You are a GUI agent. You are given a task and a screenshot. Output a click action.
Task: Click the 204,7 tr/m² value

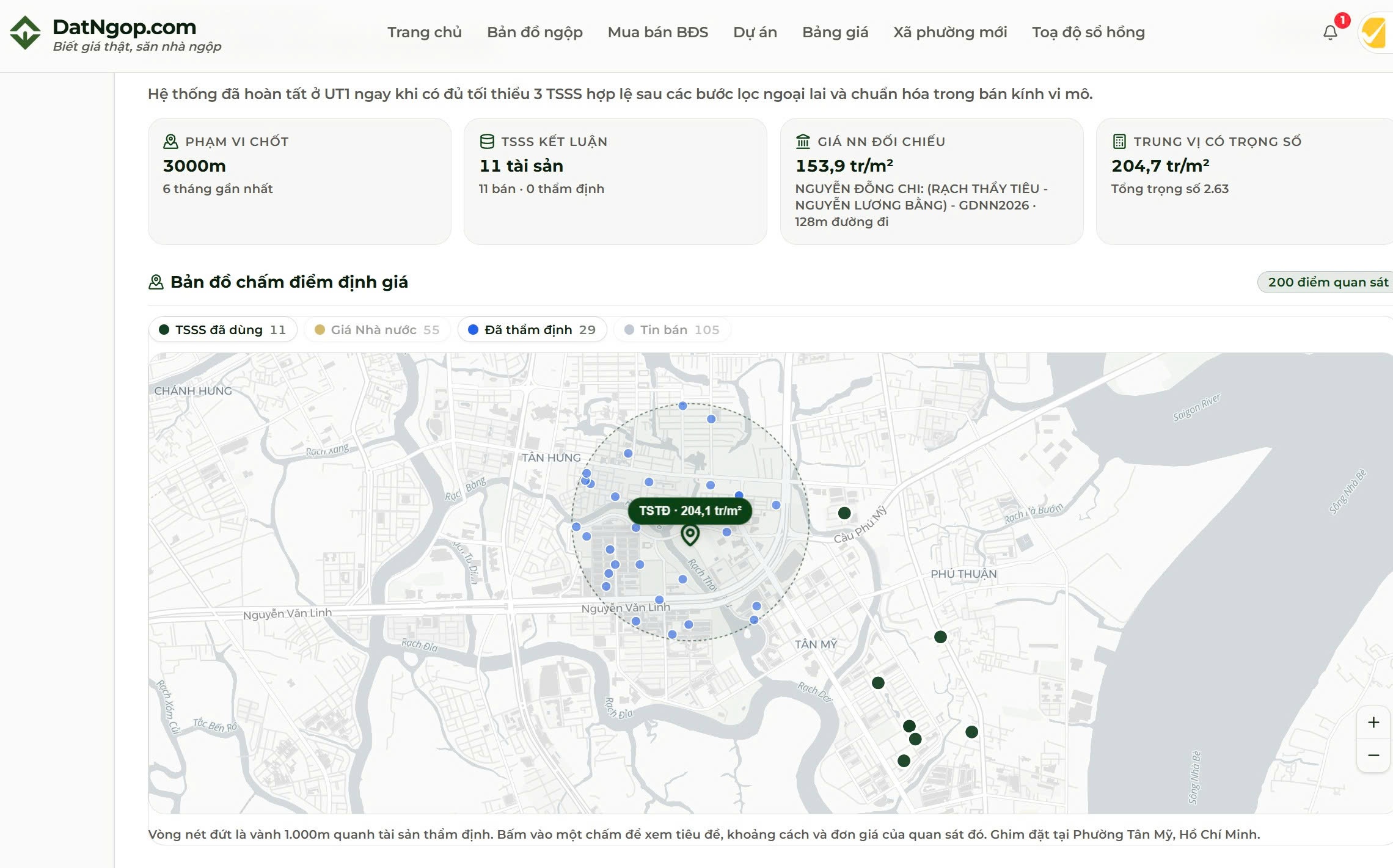pyautogui.click(x=1160, y=166)
